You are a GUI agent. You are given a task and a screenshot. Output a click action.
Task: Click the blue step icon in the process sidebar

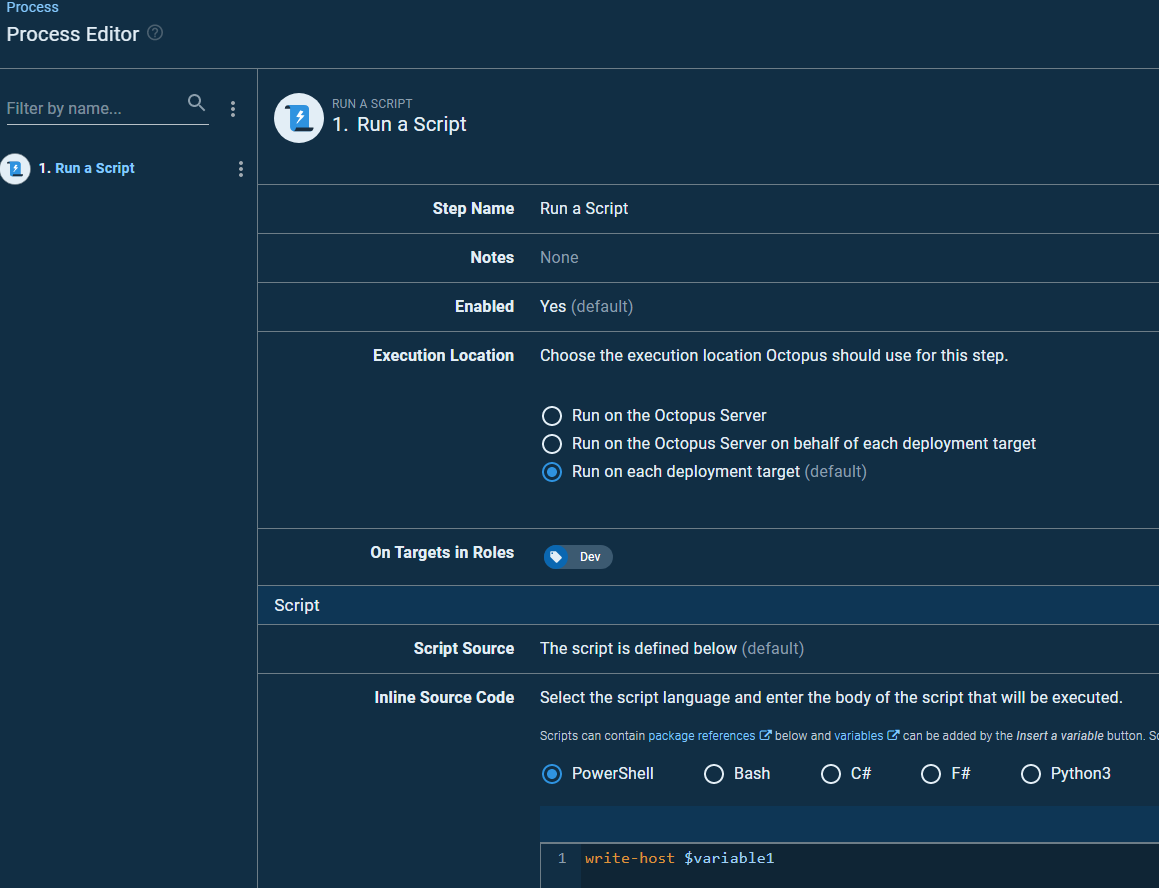click(15, 168)
